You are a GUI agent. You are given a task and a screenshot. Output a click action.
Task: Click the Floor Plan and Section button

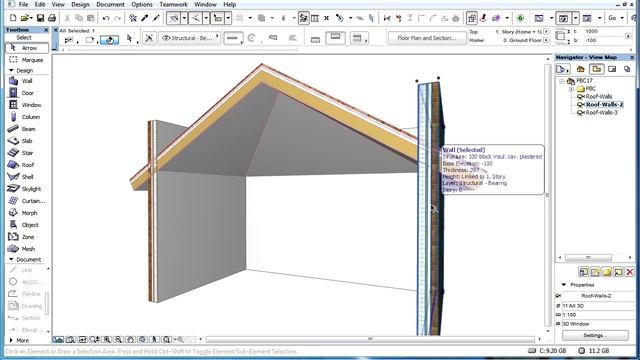427,38
